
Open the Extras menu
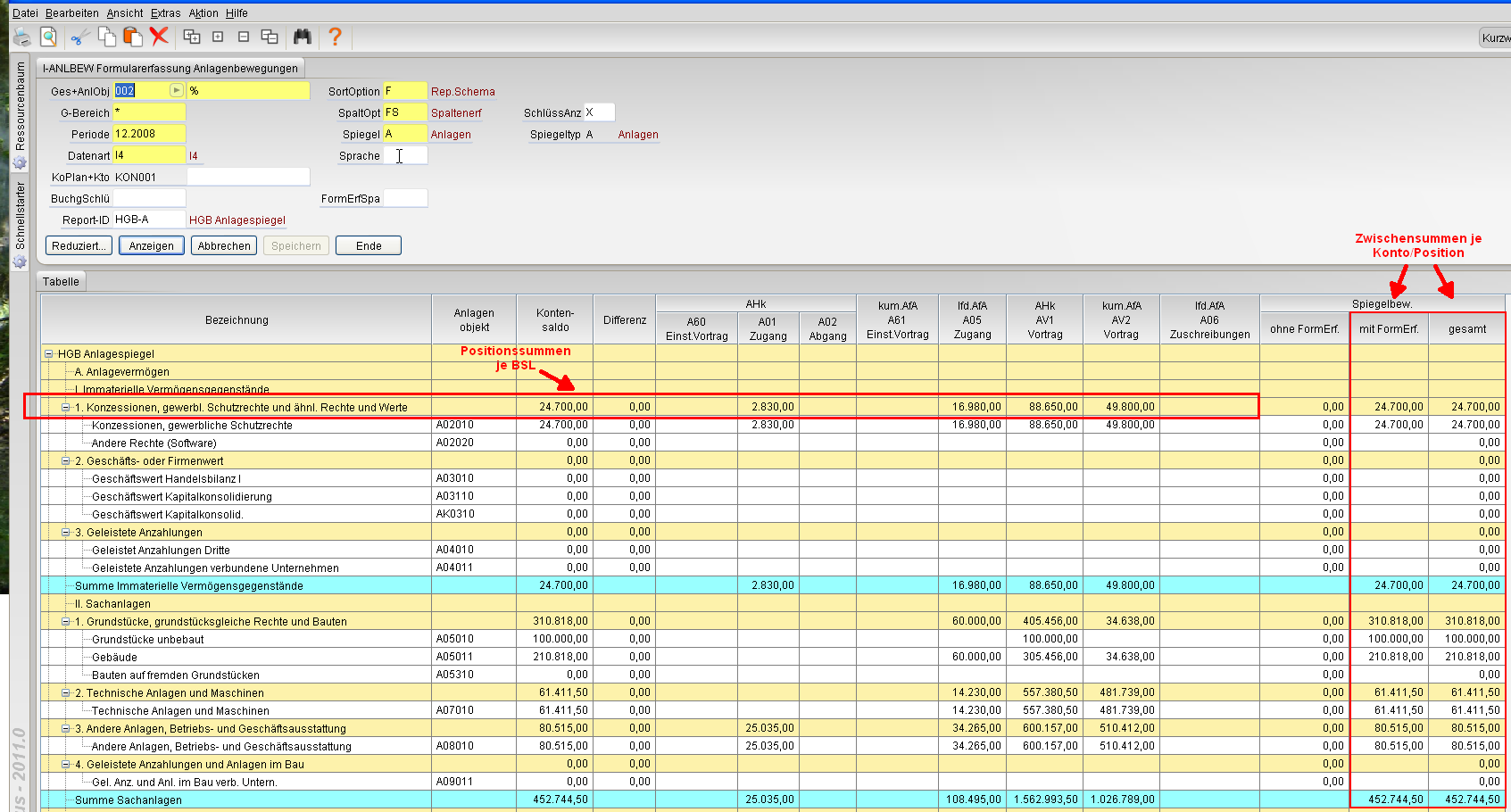(165, 13)
